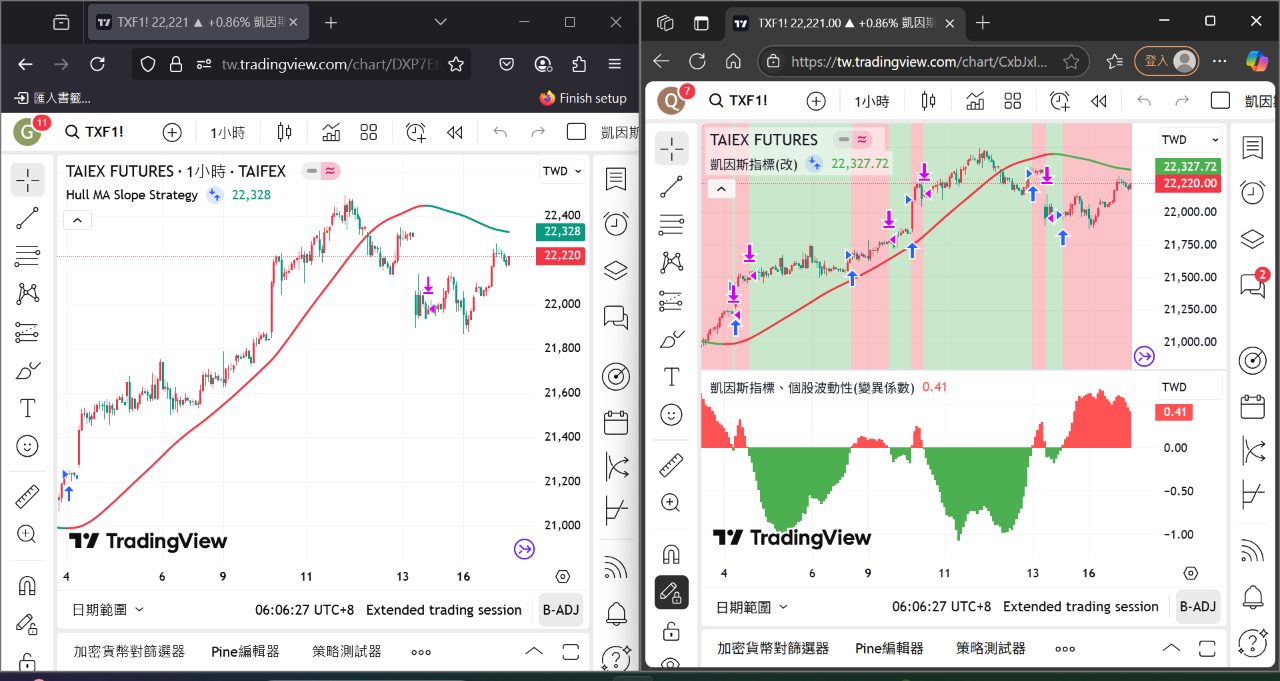This screenshot has height=681, width=1280.
Task: Toggle magnet mode in right window
Action: [x=672, y=554]
